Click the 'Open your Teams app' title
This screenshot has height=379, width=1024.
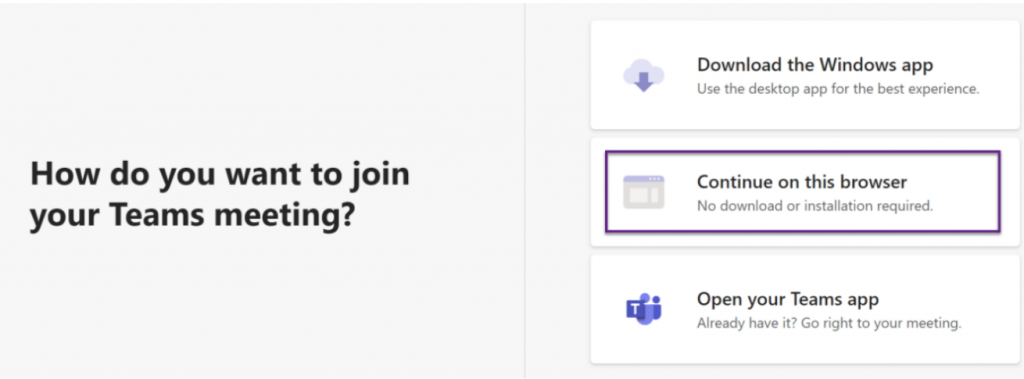[788, 299]
